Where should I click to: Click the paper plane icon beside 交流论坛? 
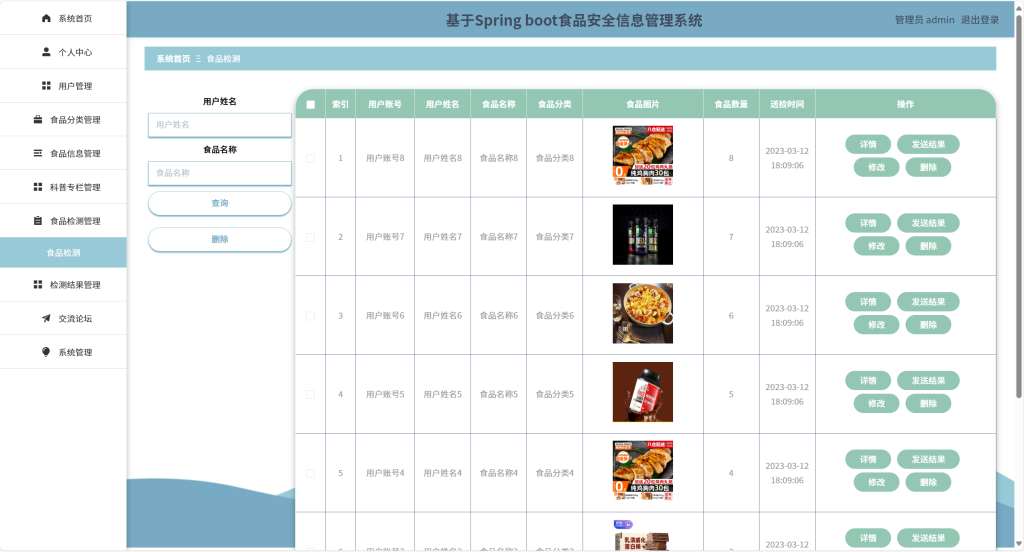(x=46, y=318)
